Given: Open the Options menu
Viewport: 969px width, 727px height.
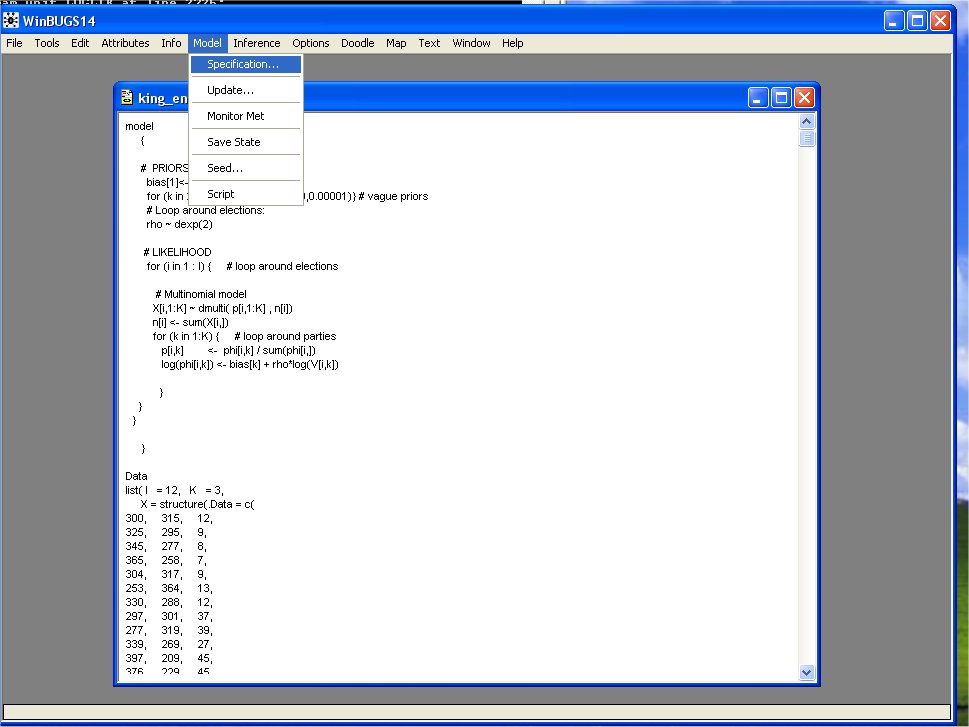Looking at the screenshot, I should pos(311,43).
